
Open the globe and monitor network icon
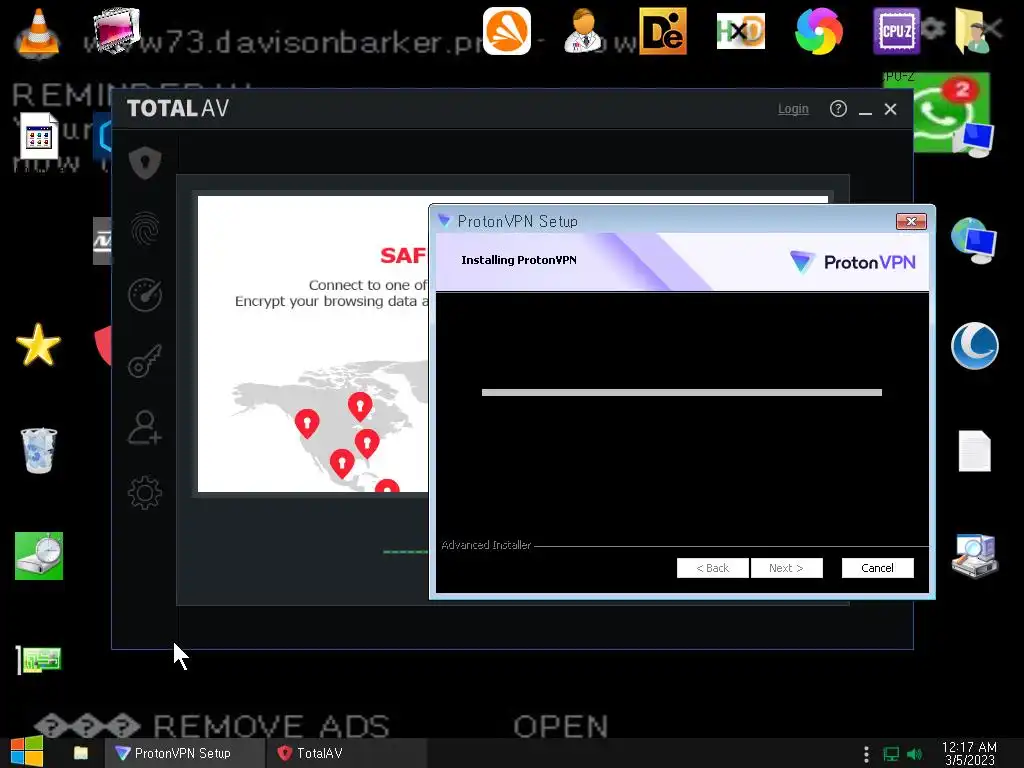pyautogui.click(x=974, y=240)
